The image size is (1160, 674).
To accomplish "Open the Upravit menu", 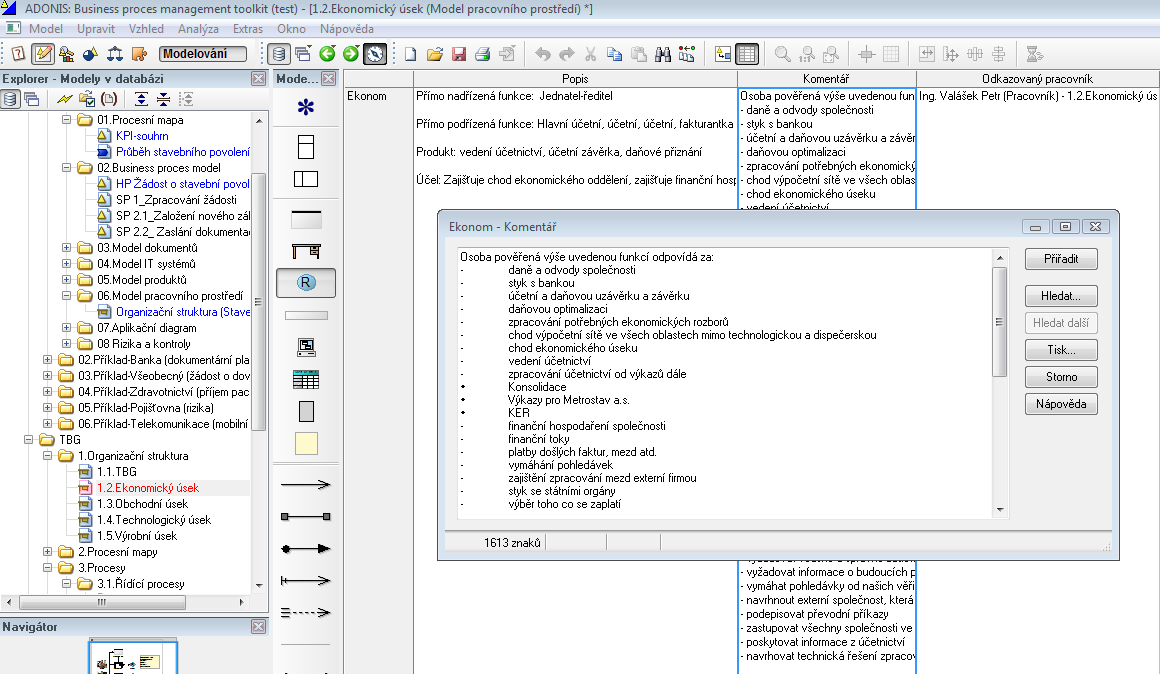I will 95,29.
